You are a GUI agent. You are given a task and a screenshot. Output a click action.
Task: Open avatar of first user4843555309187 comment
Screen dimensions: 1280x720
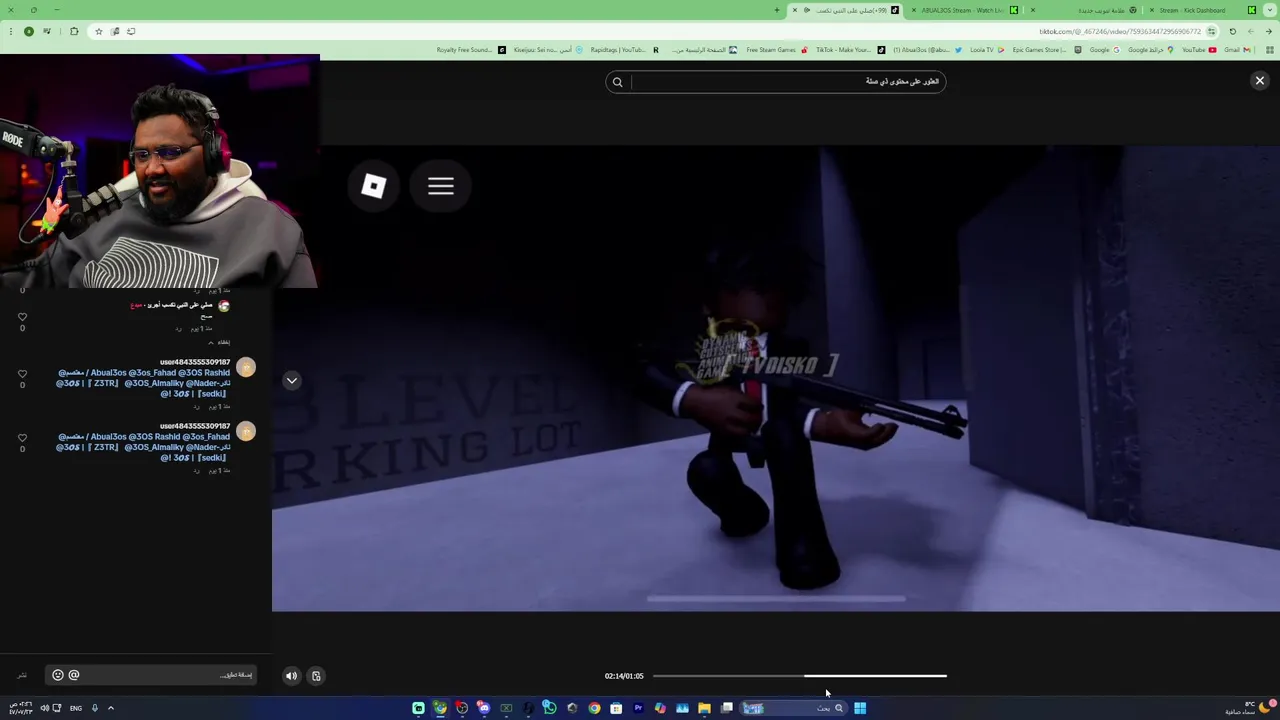tap(246, 368)
